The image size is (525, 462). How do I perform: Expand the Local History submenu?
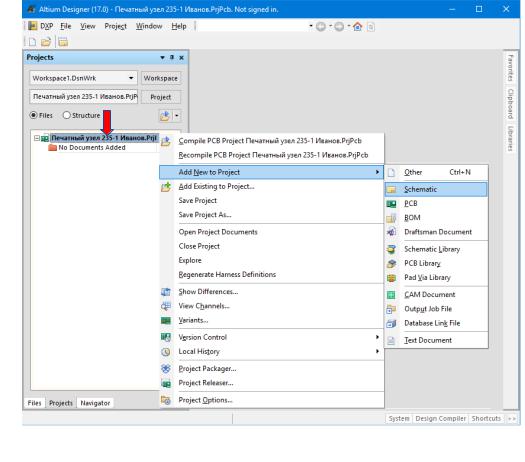point(377,352)
